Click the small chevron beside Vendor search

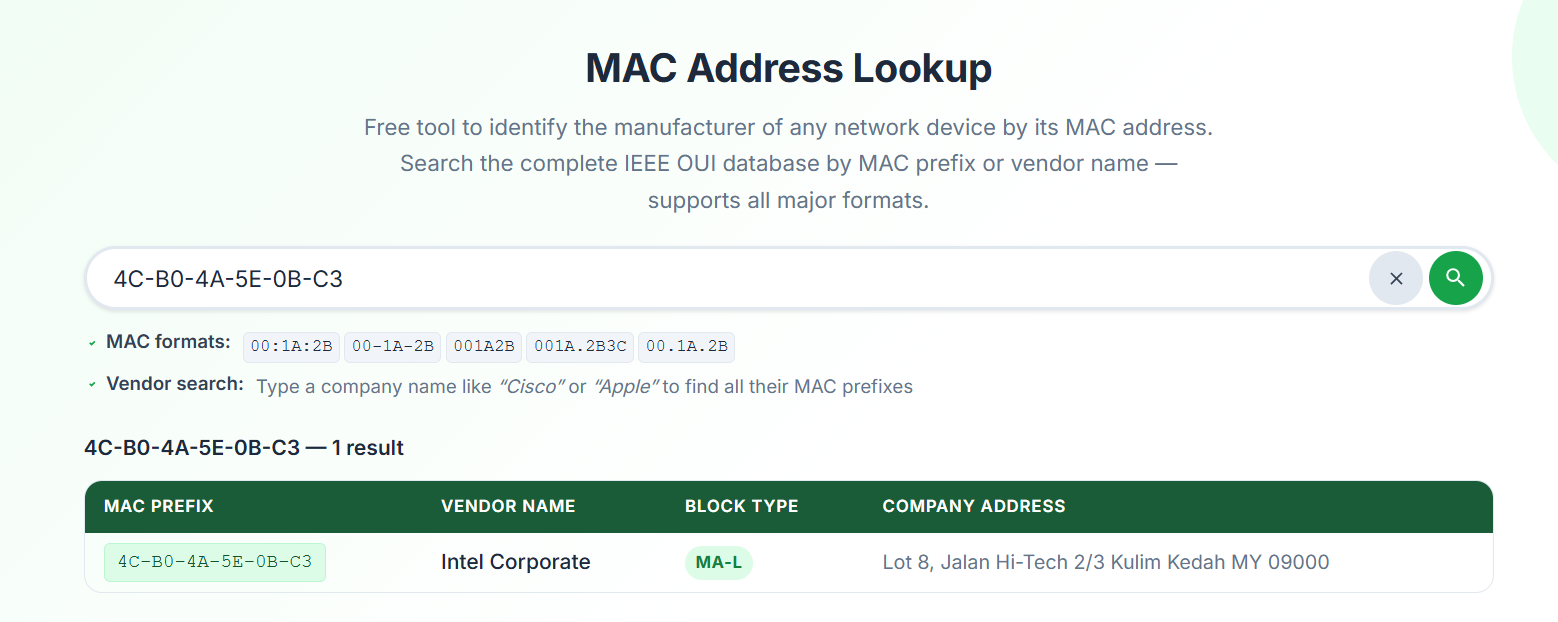click(x=93, y=385)
